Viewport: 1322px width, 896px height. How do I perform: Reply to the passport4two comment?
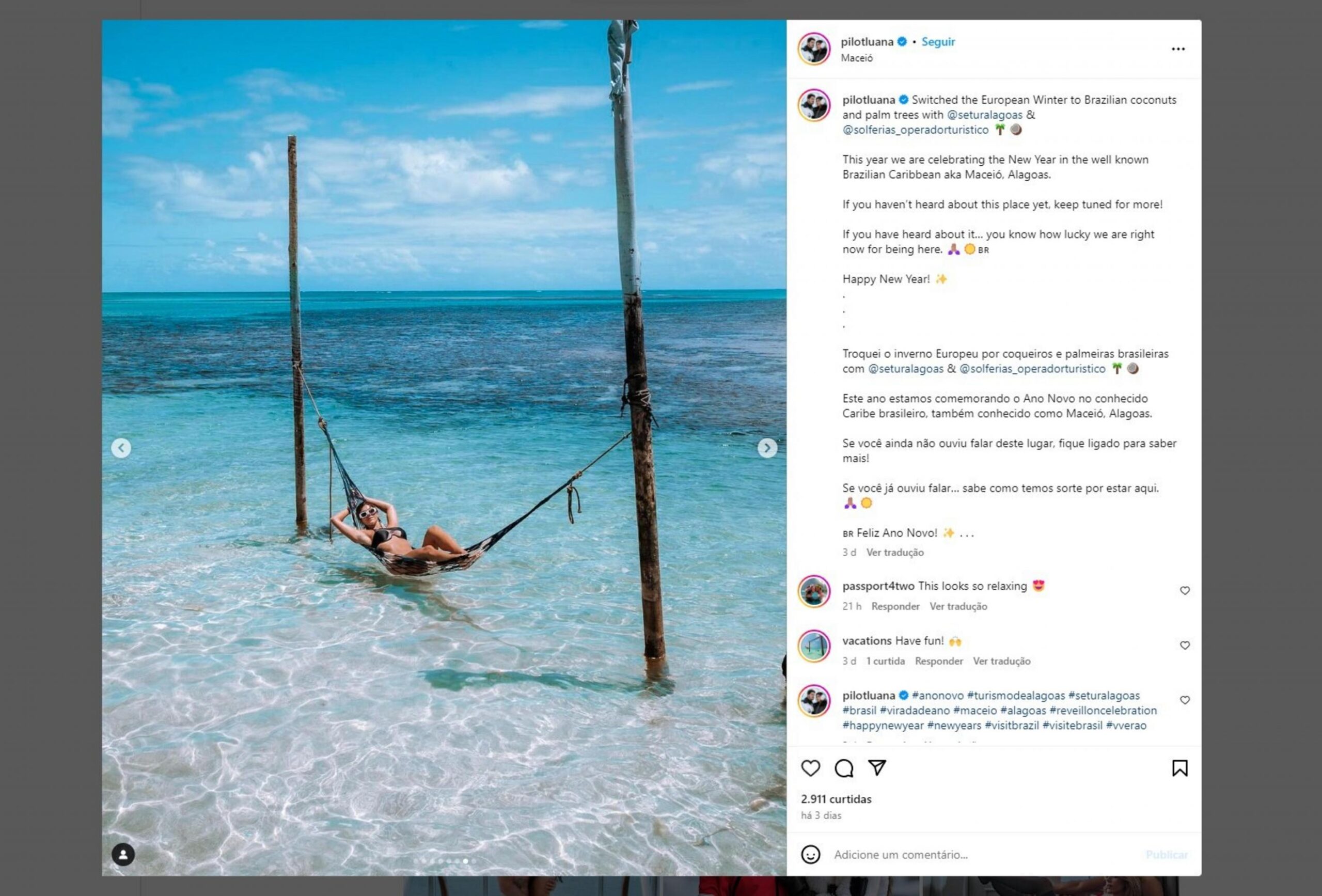(895, 606)
